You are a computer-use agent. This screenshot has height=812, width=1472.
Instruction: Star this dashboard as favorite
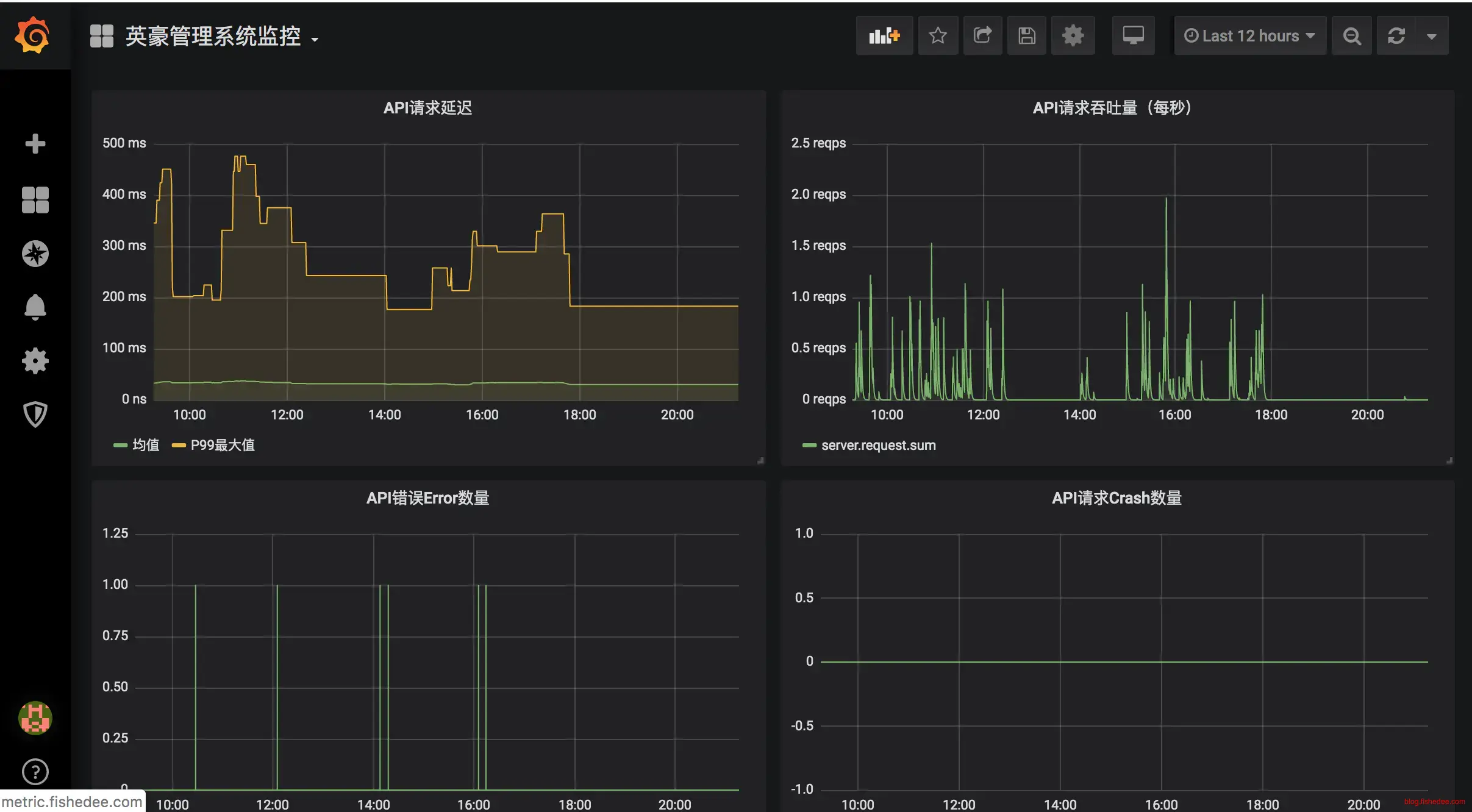coord(938,36)
